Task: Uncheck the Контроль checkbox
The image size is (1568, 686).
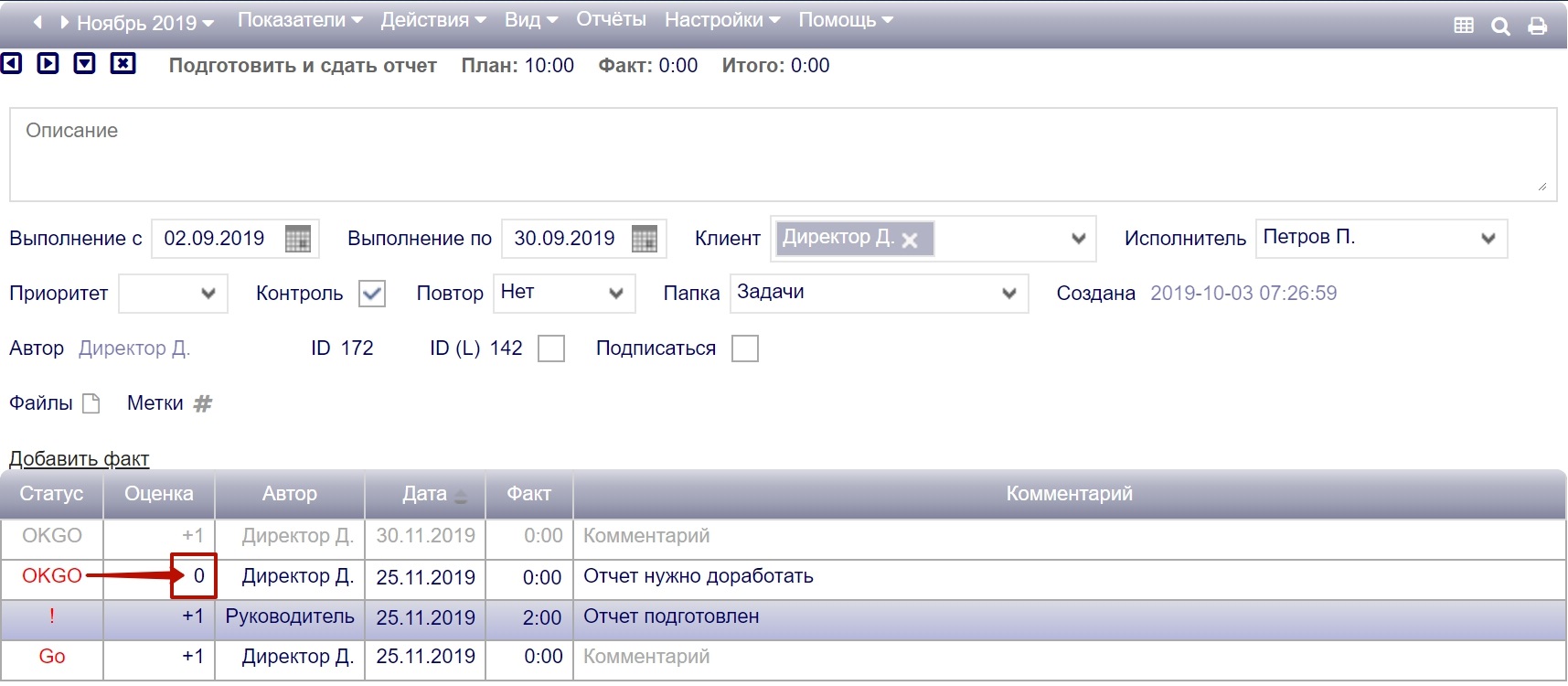Action: click(372, 294)
